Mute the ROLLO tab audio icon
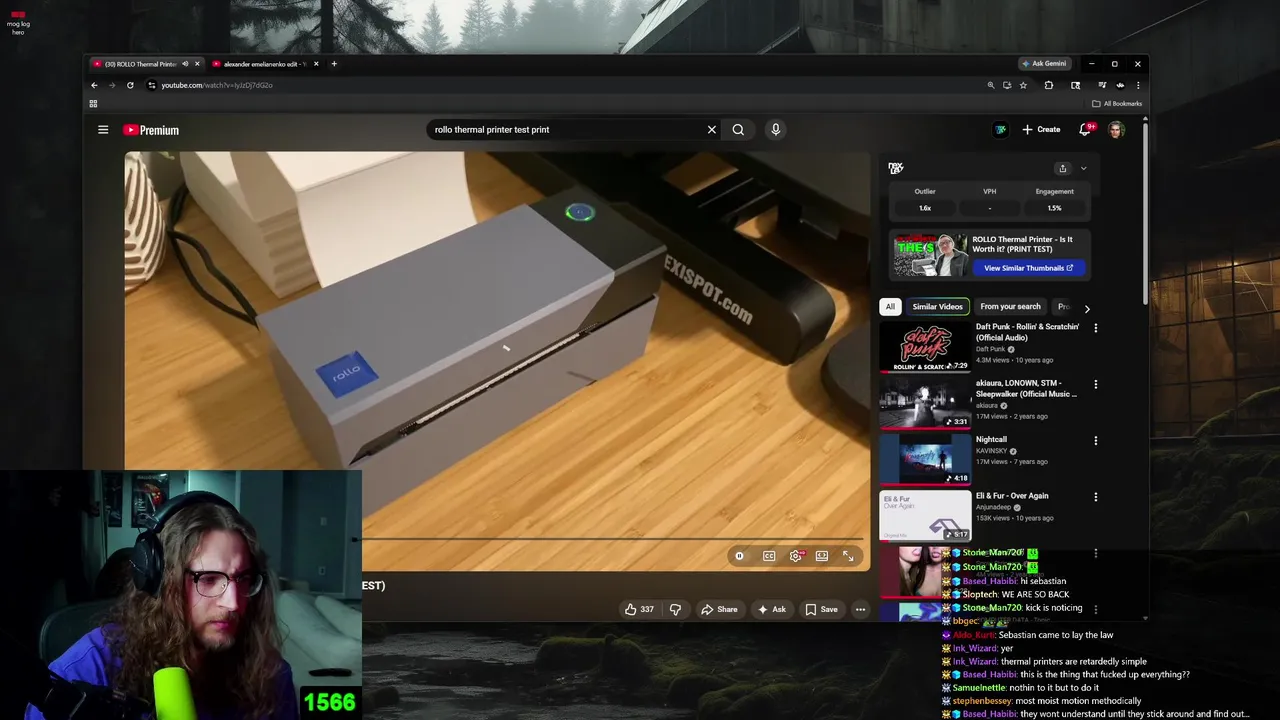This screenshot has width=1280, height=720. click(185, 64)
